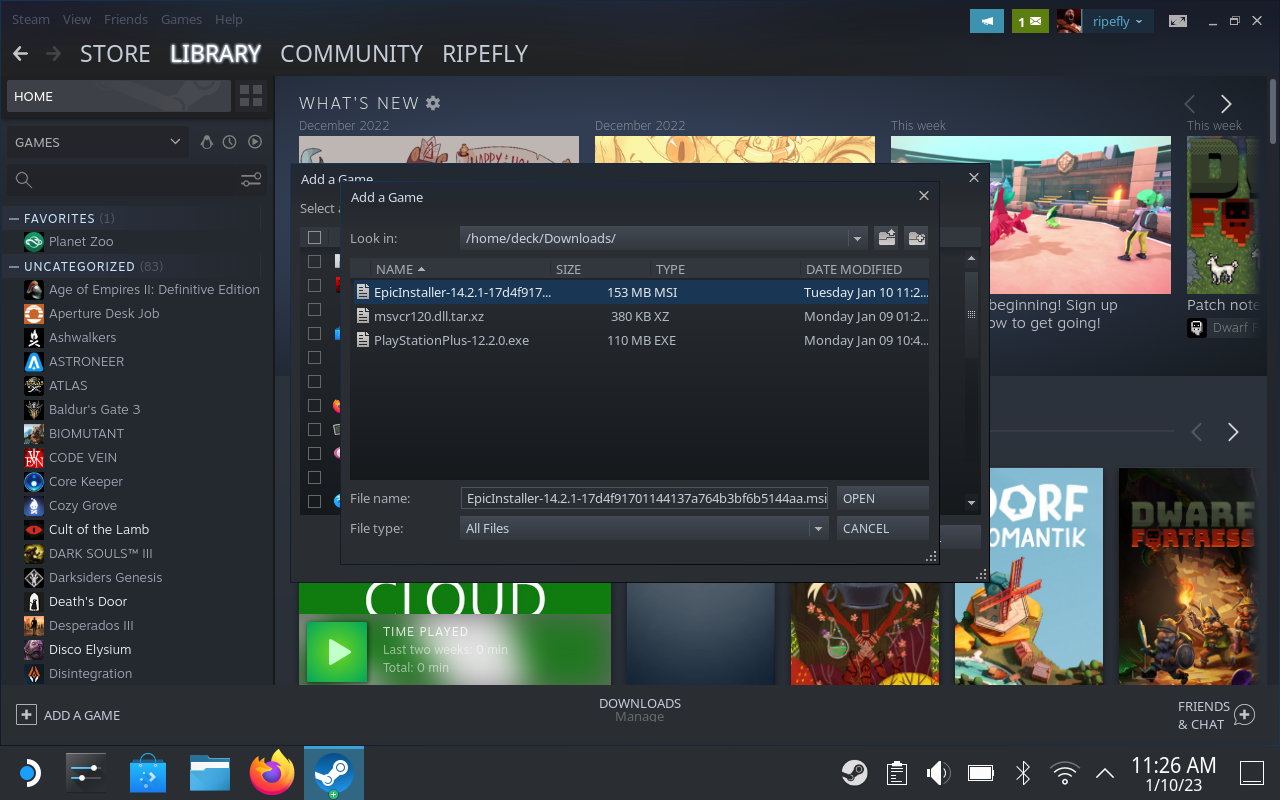Click CANCEL in the Add a Game dialog
Image resolution: width=1280 pixels, height=800 pixels.
[x=881, y=528]
